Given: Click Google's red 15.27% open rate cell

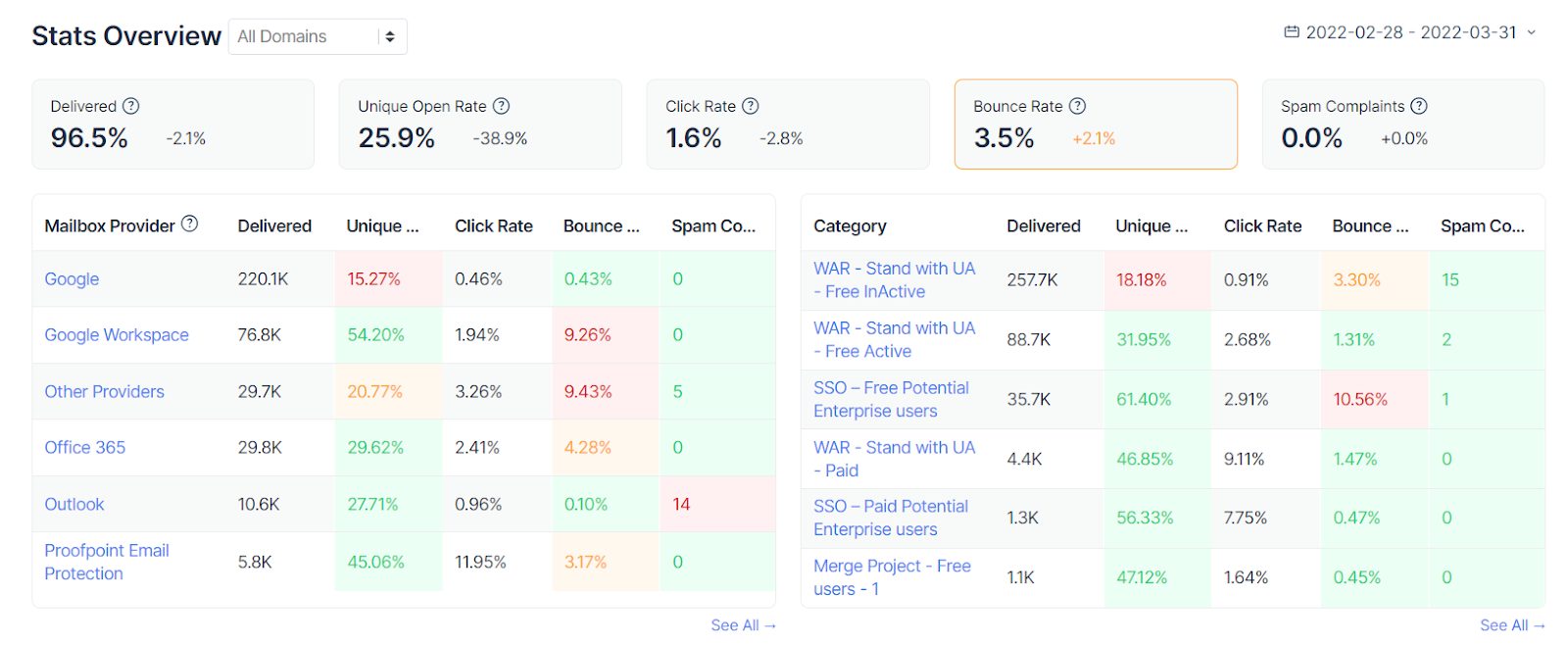Looking at the screenshot, I should click(373, 278).
